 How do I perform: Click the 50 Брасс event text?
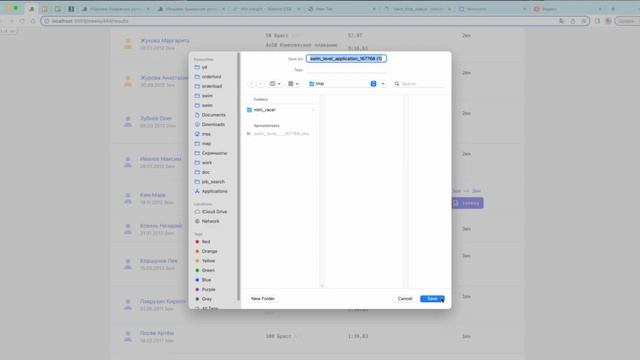[277, 36]
